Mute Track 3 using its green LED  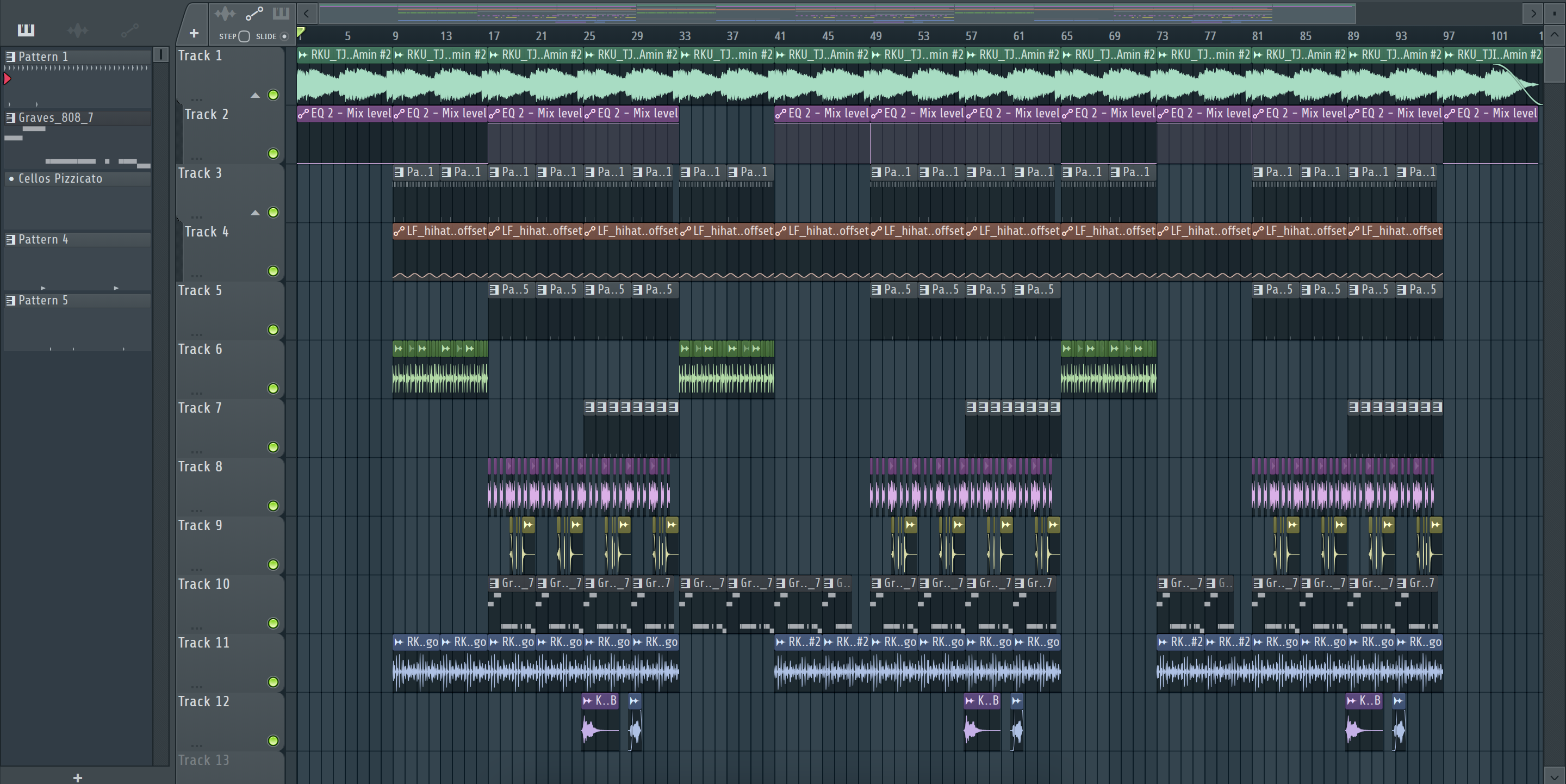click(x=274, y=212)
